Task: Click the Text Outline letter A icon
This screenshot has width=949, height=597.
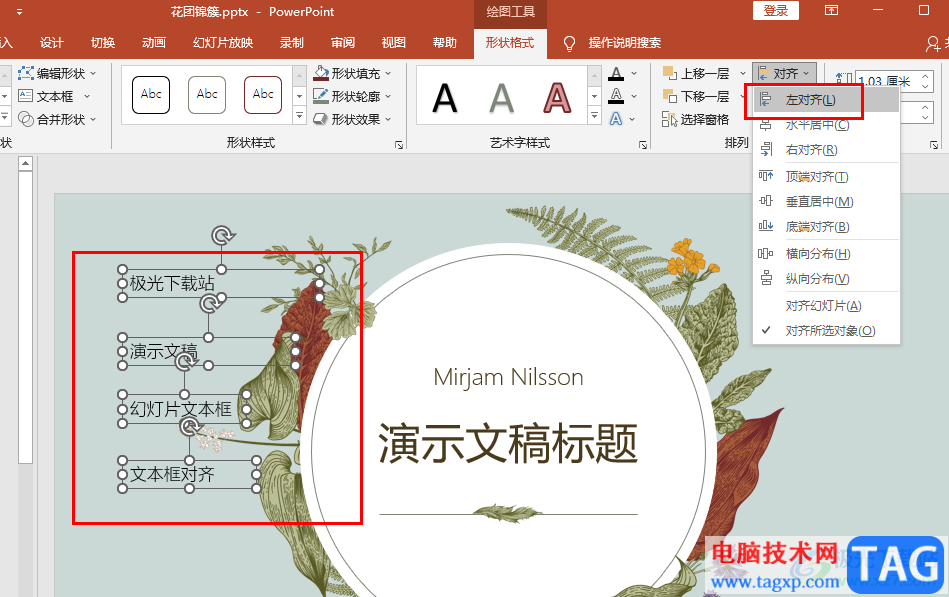Action: [616, 96]
